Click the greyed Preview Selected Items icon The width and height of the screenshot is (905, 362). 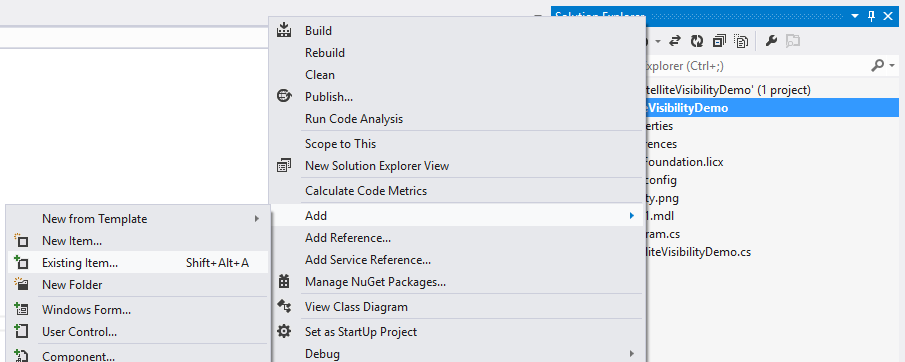tap(793, 41)
